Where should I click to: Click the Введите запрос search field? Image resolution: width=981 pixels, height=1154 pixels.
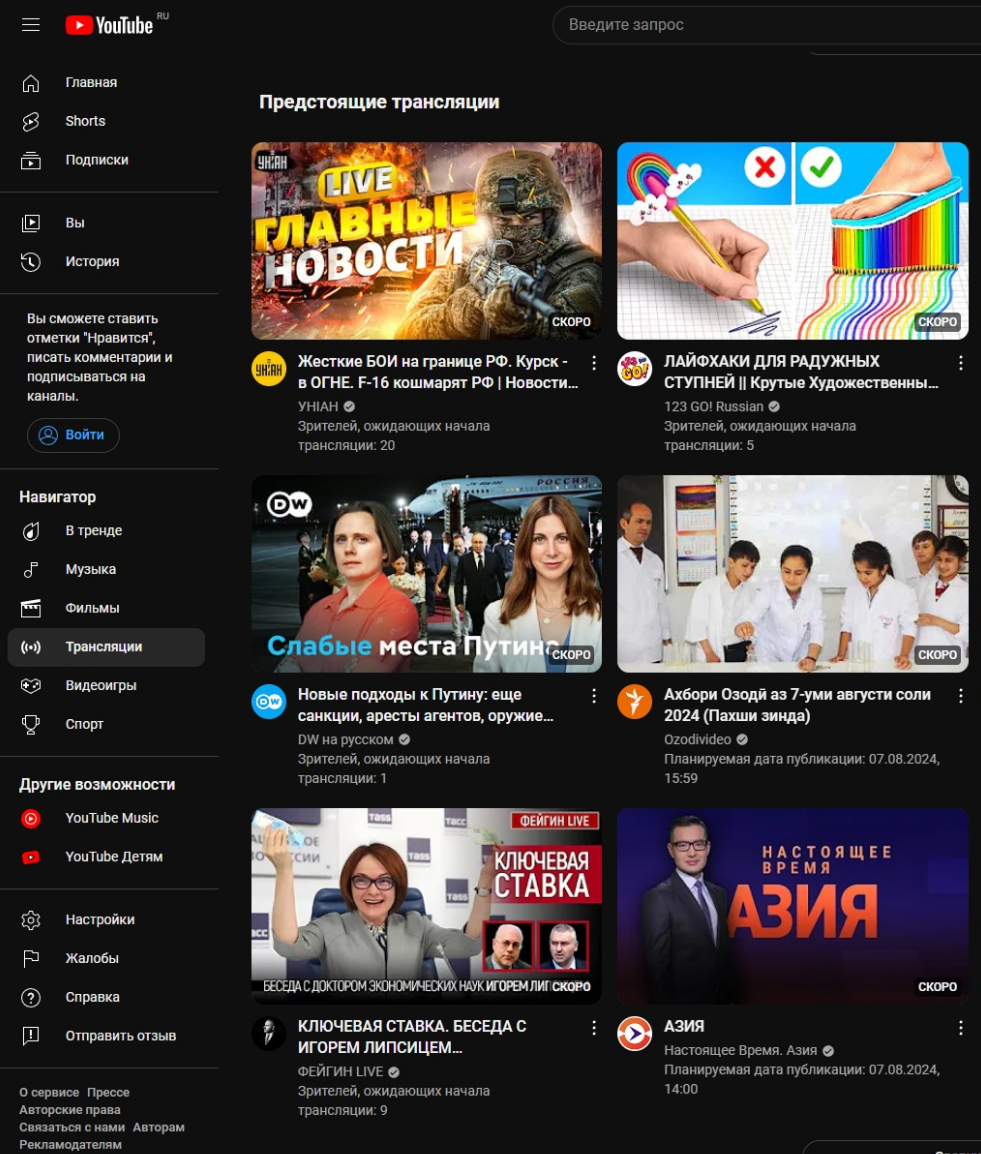coord(767,25)
